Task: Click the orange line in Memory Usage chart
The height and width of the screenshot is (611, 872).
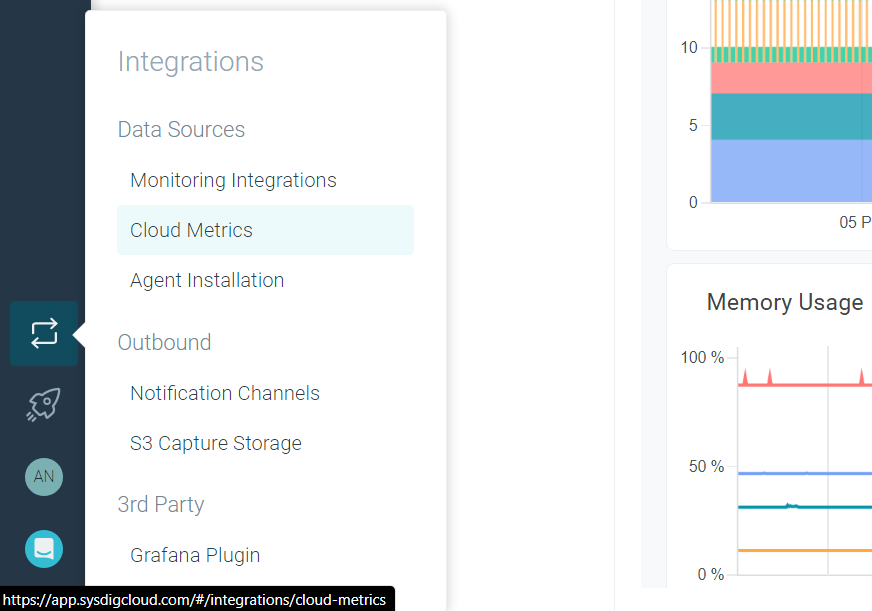Action: point(800,550)
